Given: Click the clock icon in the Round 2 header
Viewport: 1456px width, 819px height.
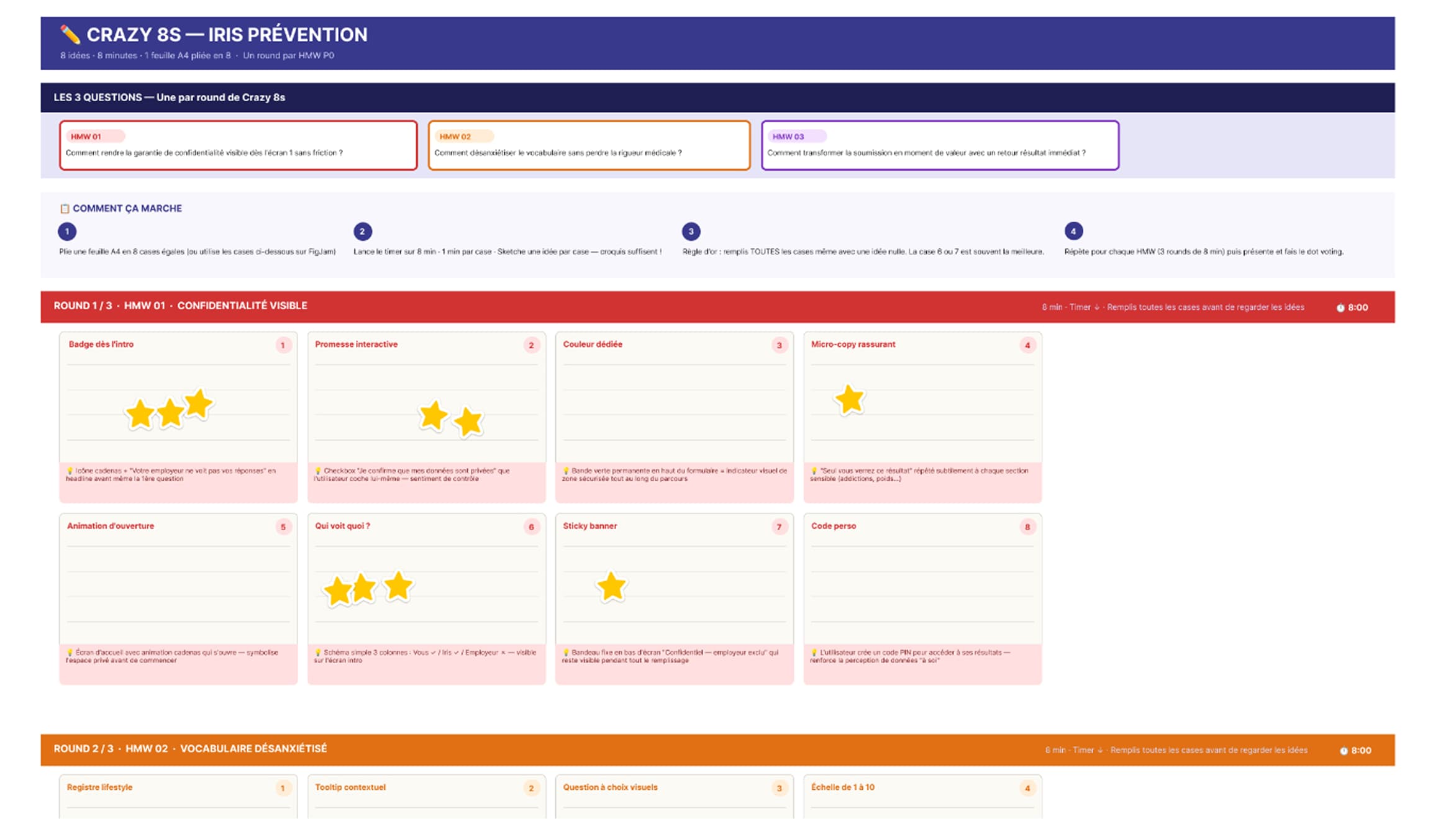Looking at the screenshot, I should [1343, 751].
